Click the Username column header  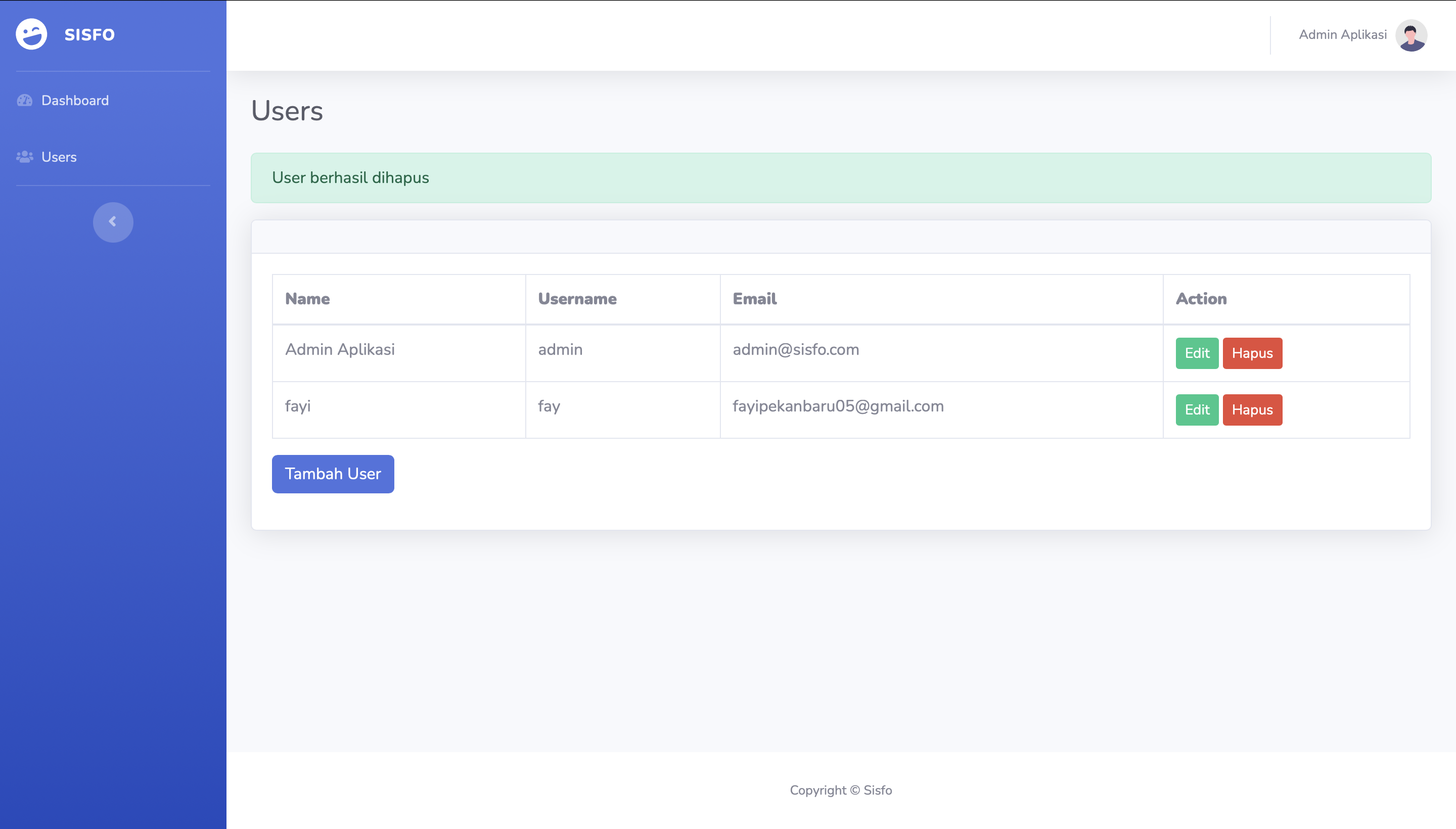coord(577,299)
